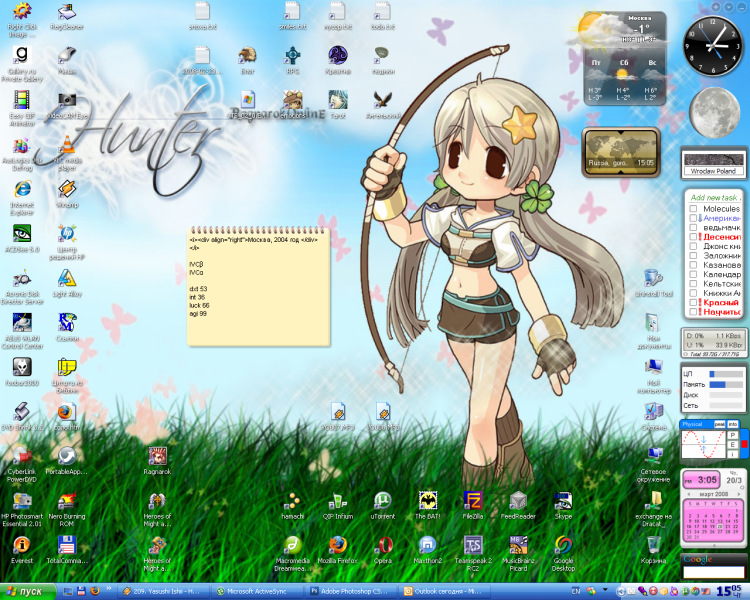Select info tab in Physical memory gadget

click(x=732, y=424)
